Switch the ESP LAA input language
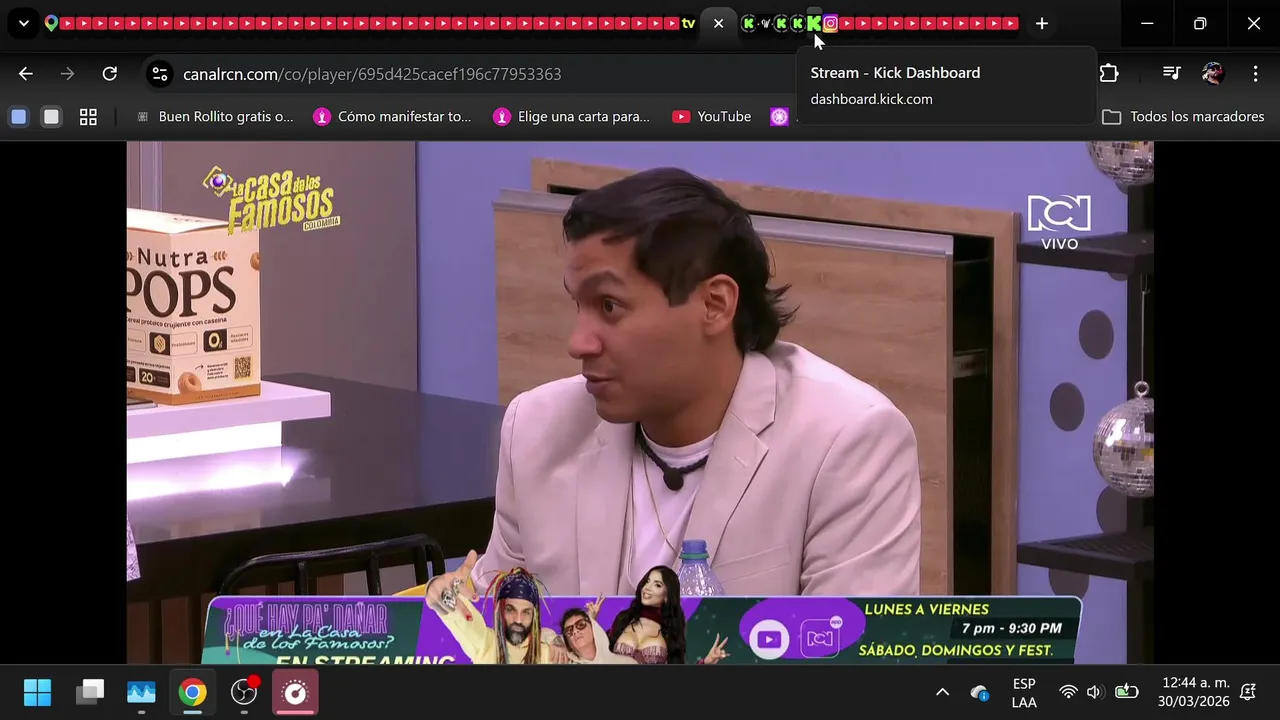This screenshot has height=720, width=1280. [x=1024, y=692]
